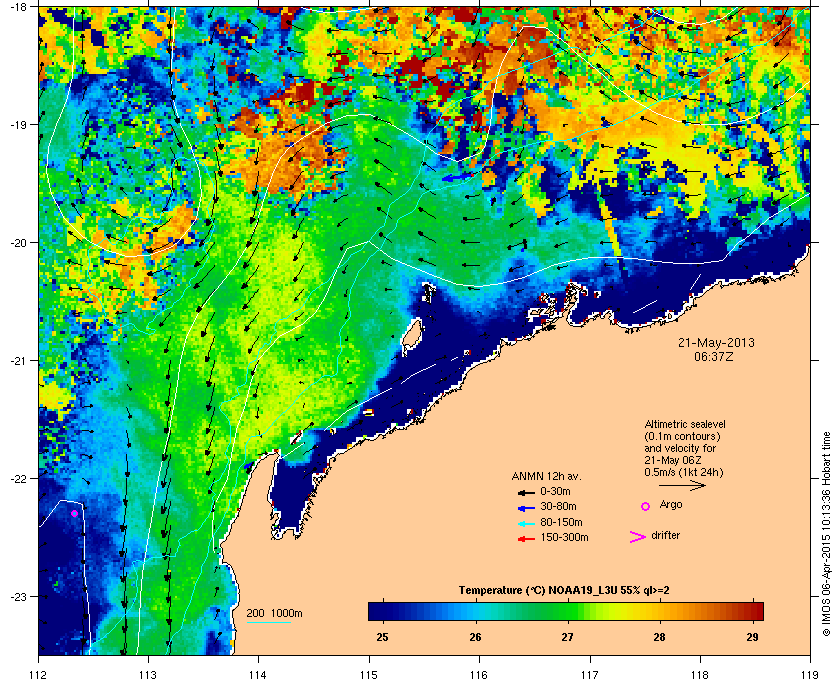Click the 'Altimetric sealevel' legend text
The width and height of the screenshot is (840, 680).
tap(685, 424)
